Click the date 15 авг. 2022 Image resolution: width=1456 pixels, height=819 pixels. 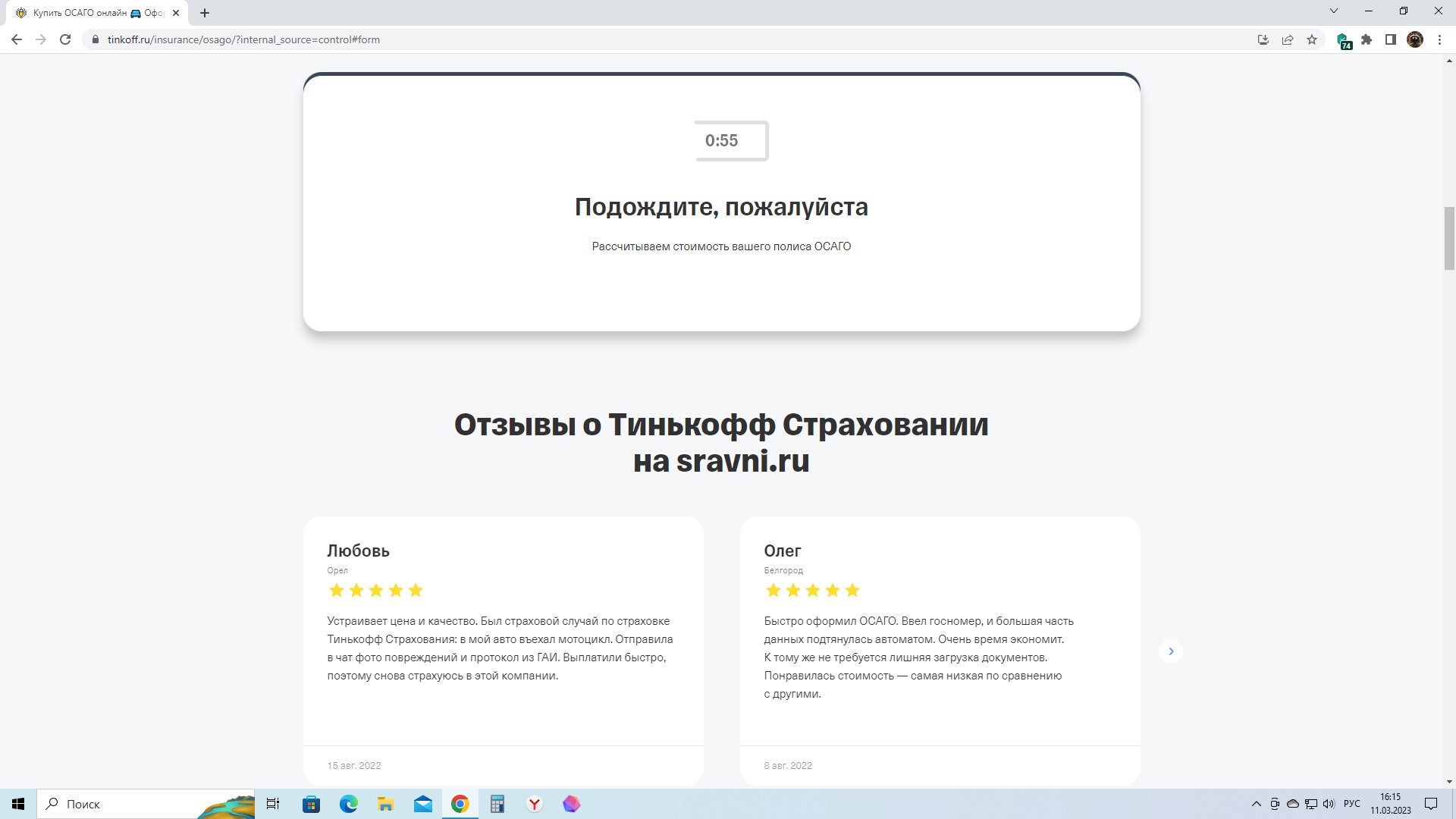click(354, 765)
